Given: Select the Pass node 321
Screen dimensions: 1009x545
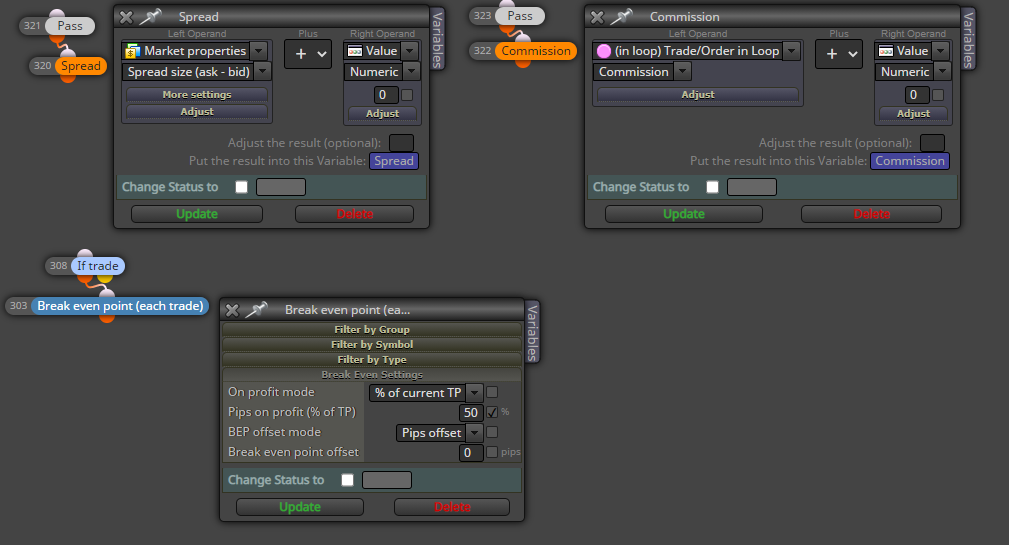Looking at the screenshot, I should coord(69,26).
